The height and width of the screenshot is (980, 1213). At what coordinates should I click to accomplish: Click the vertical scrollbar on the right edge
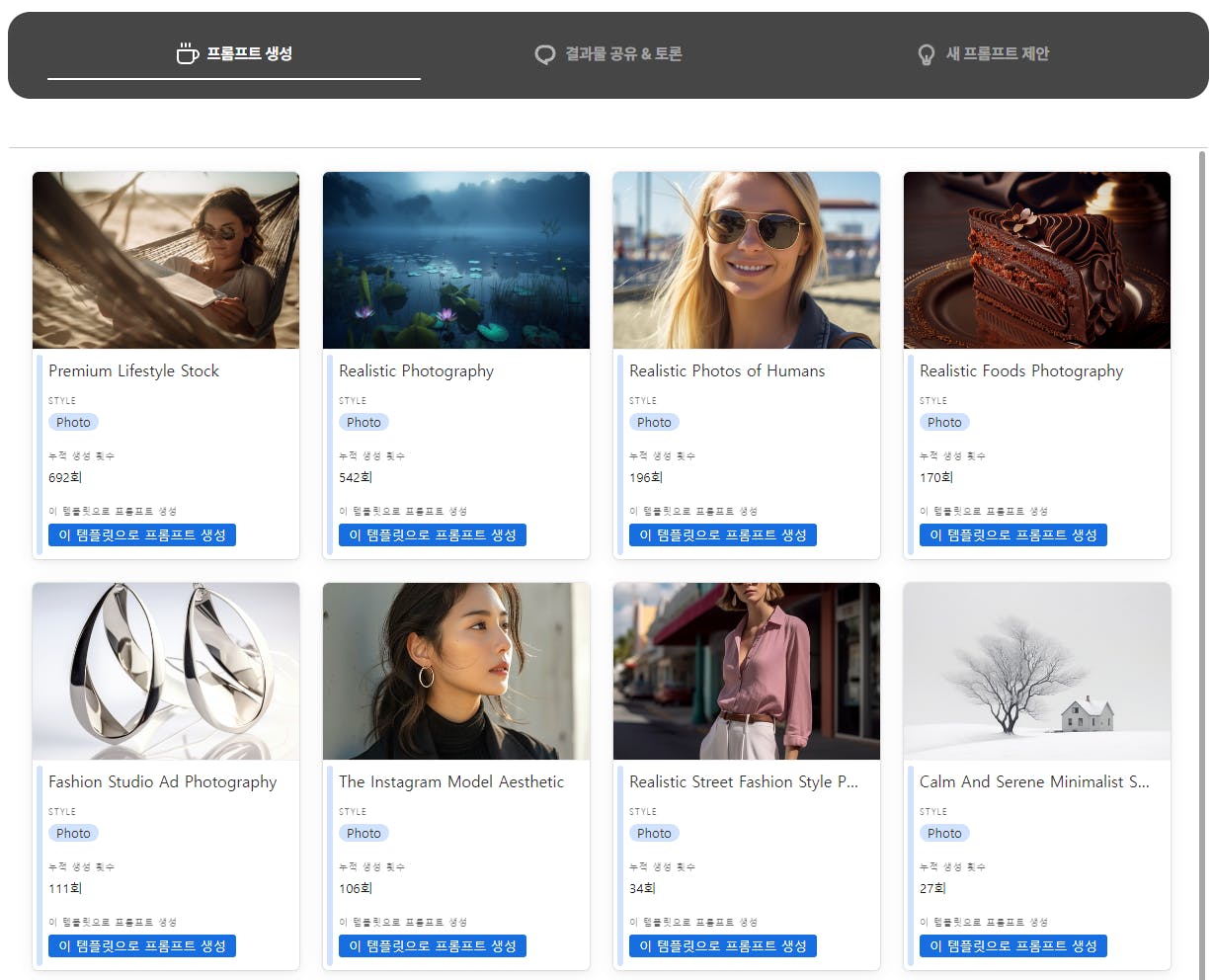[x=1202, y=563]
